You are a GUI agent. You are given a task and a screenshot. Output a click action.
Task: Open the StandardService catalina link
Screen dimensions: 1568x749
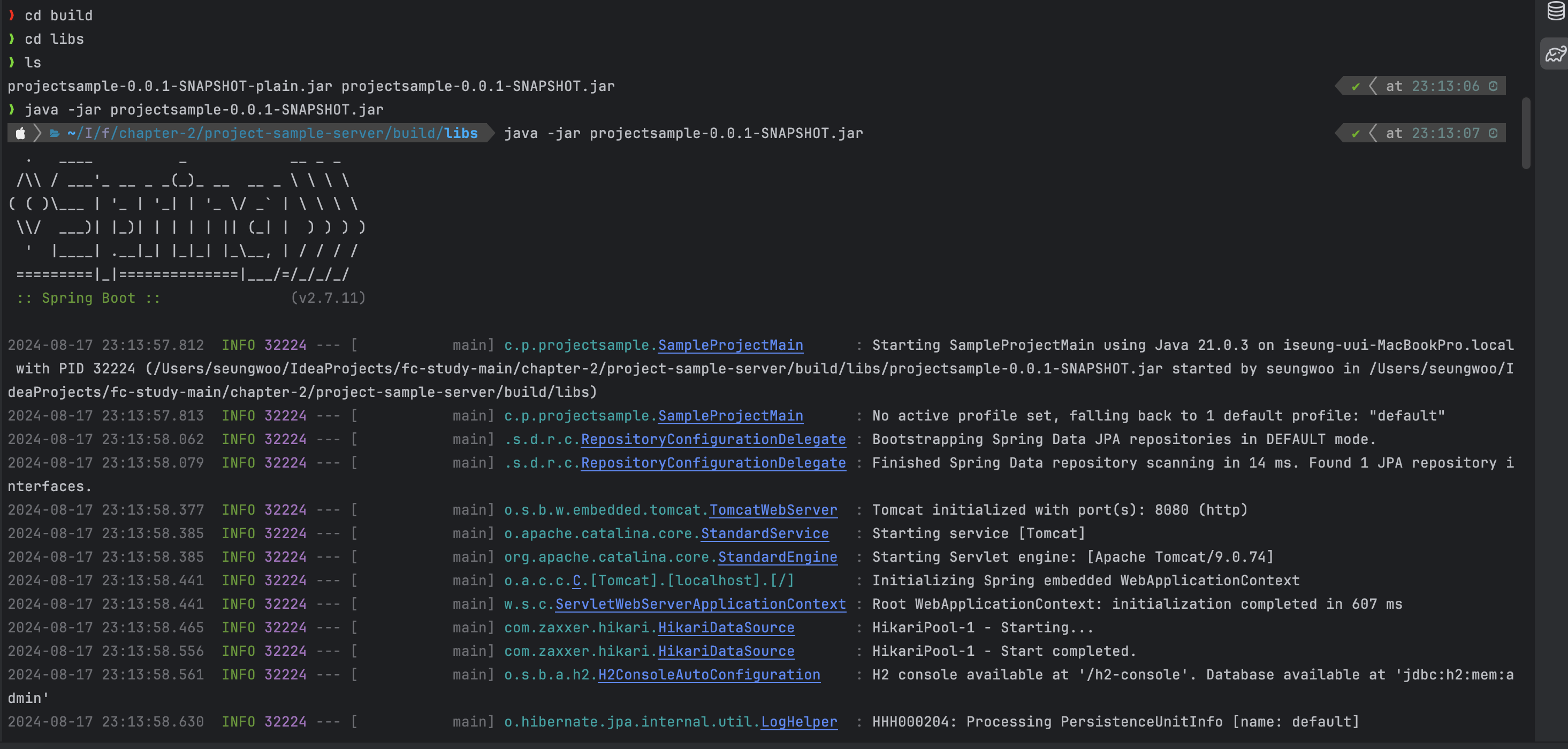click(765, 533)
